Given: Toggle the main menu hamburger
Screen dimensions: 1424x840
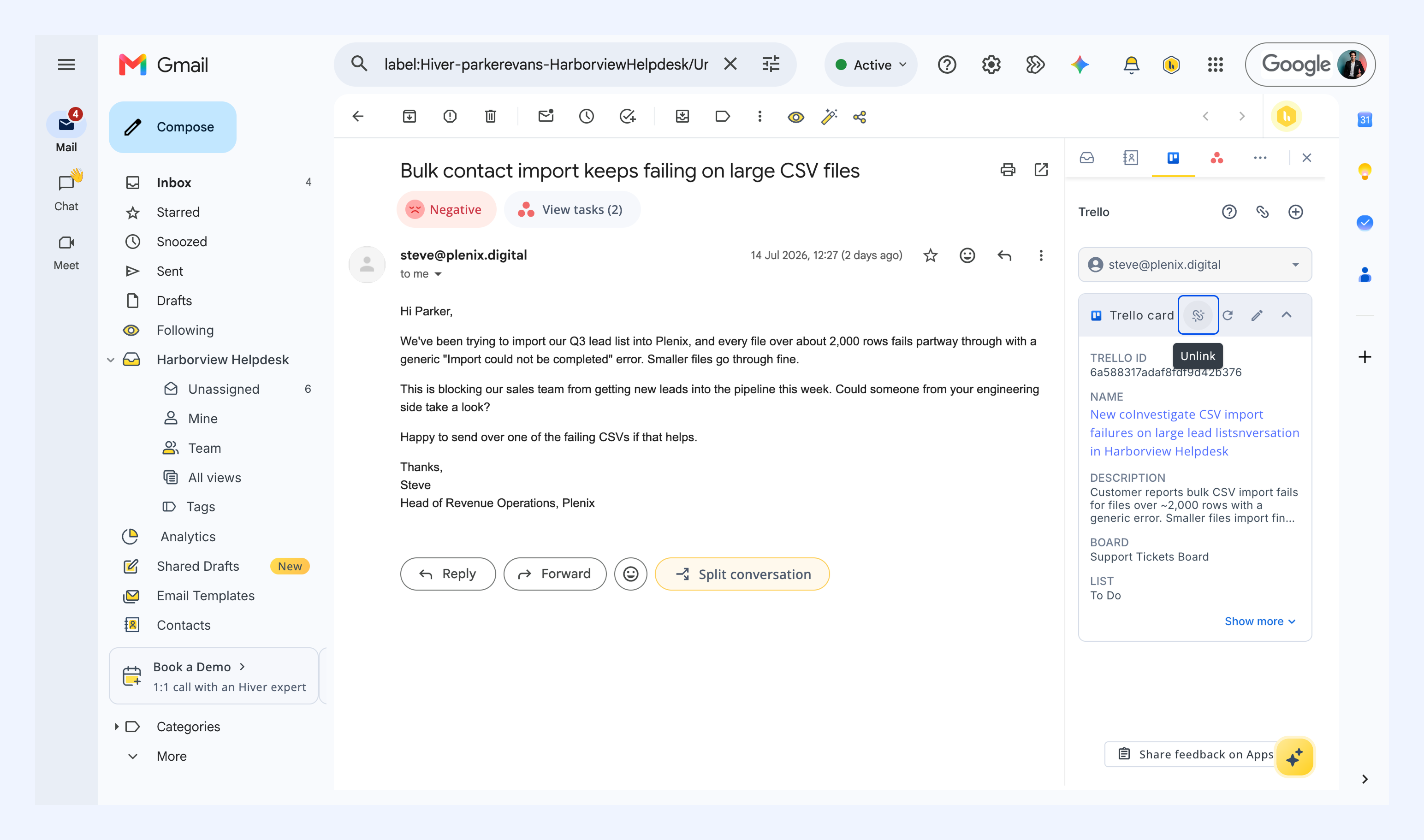Looking at the screenshot, I should (x=66, y=65).
